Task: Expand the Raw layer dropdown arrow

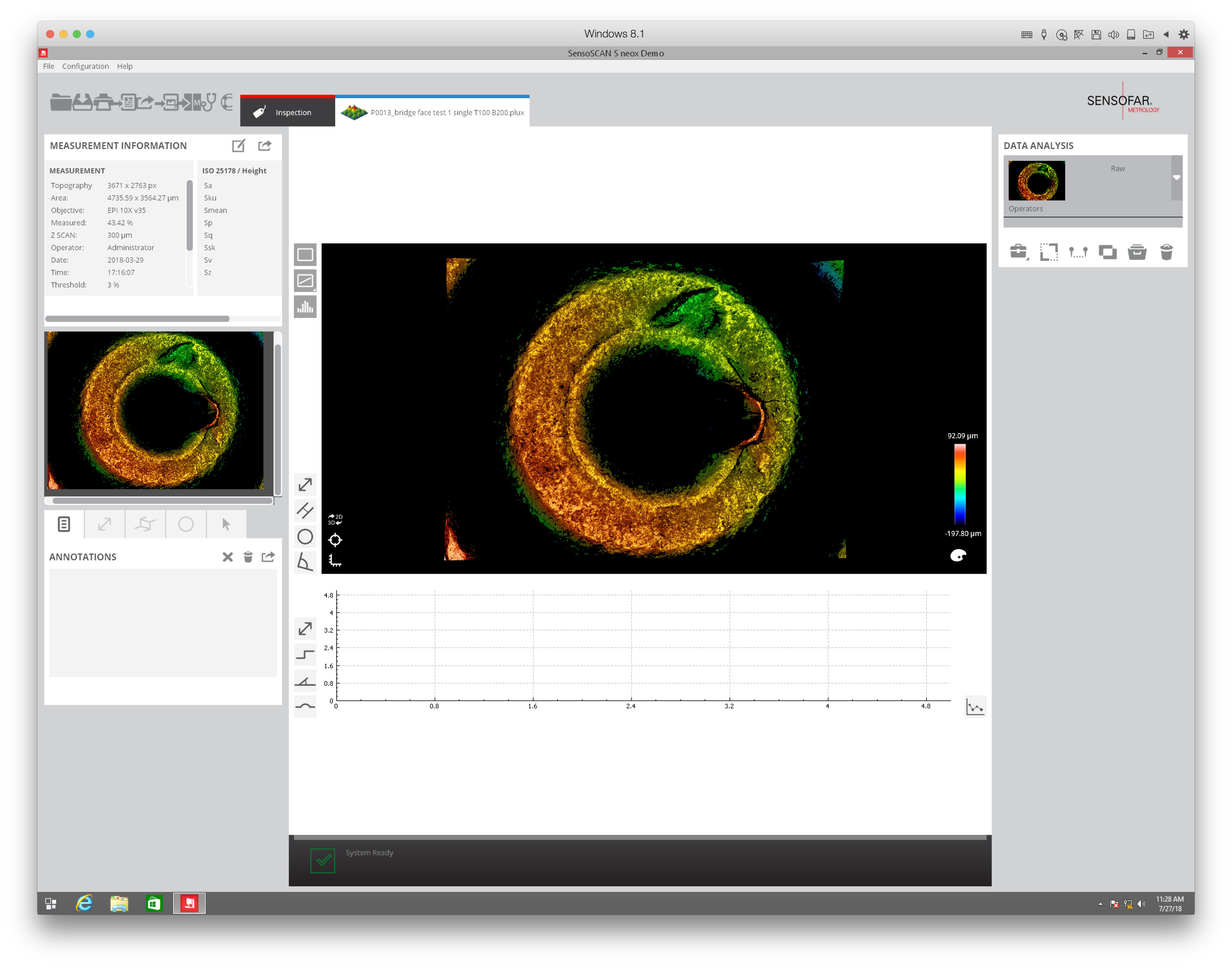Action: coord(1177,178)
